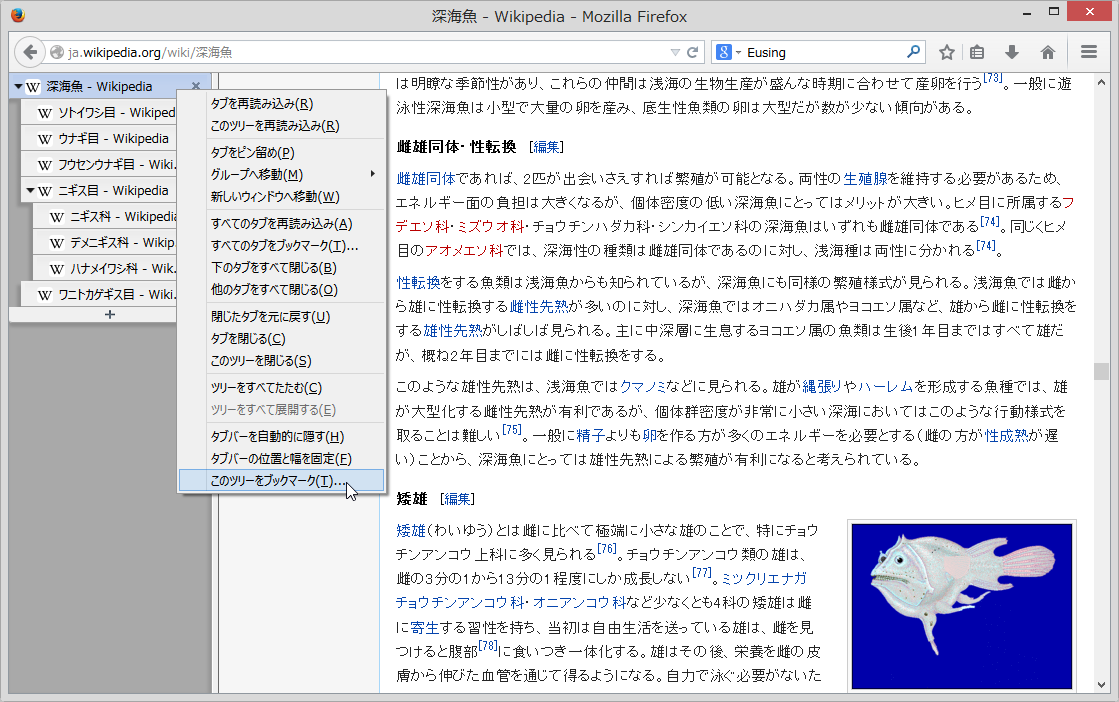Image resolution: width=1119 pixels, height=702 pixels.
Task: Click the scrollbar down arrow
Action: click(1101, 685)
